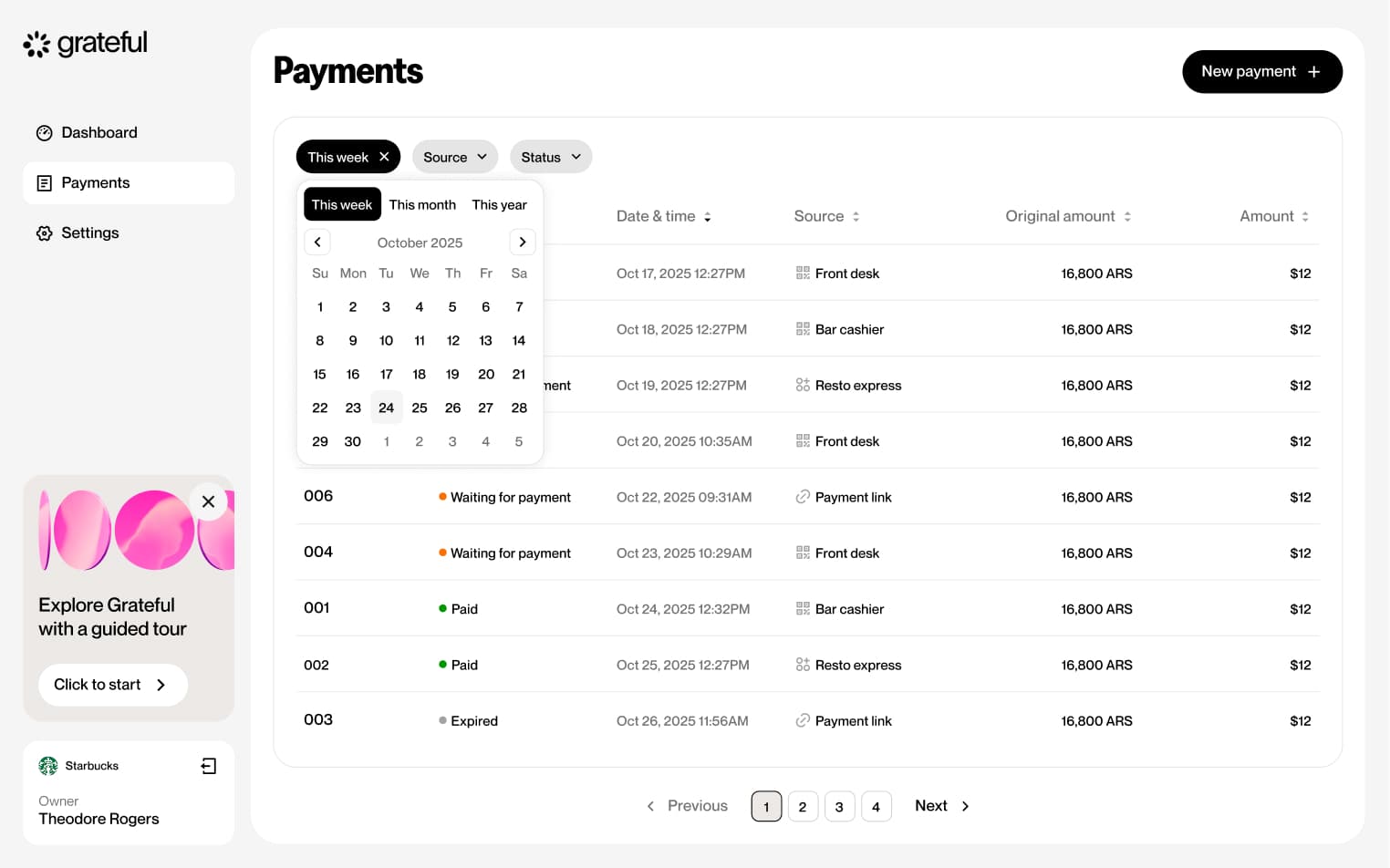Select the This month tab
The width and height of the screenshot is (1390, 868).
click(x=422, y=205)
